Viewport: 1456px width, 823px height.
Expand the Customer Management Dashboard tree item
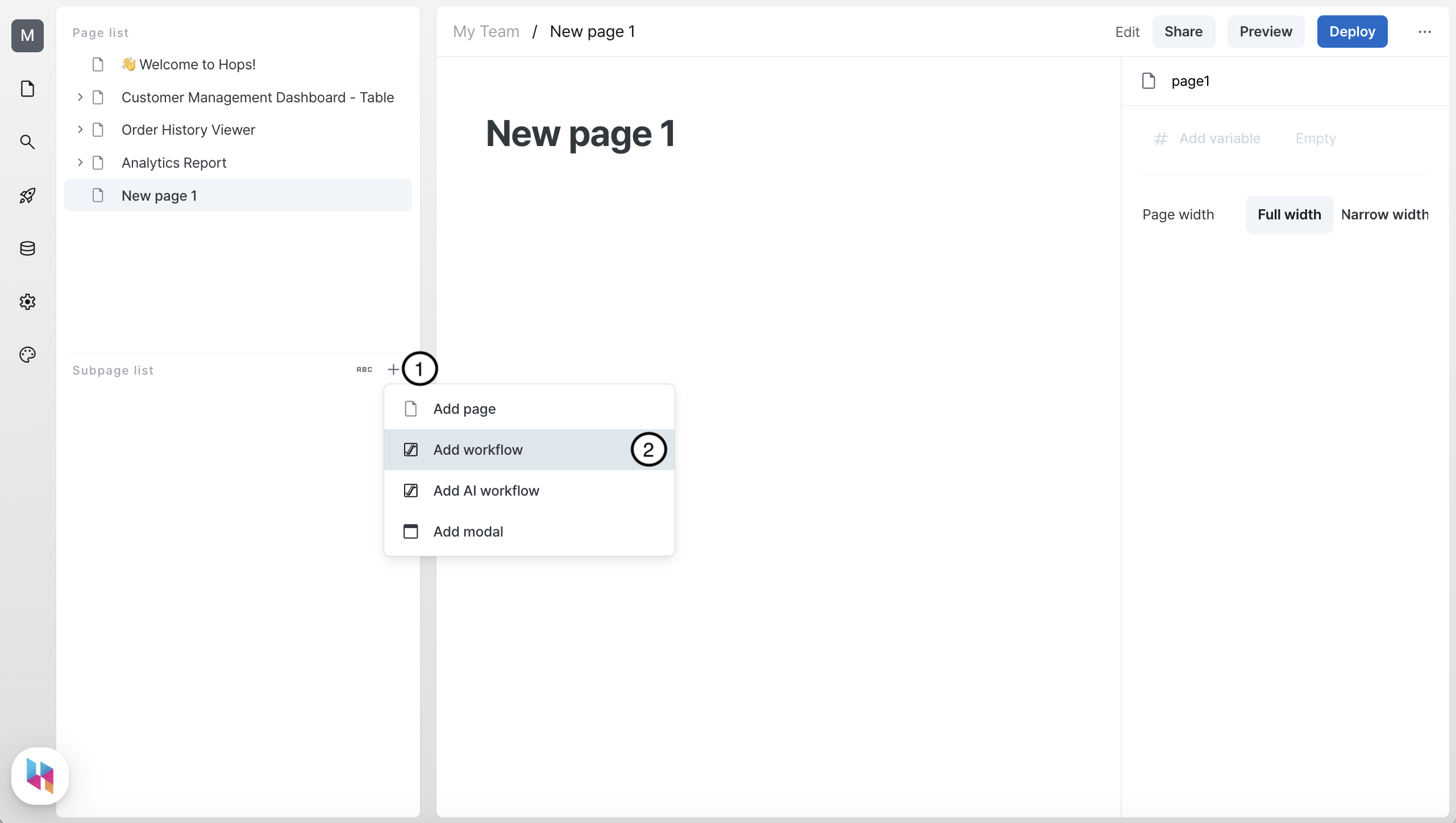point(79,97)
